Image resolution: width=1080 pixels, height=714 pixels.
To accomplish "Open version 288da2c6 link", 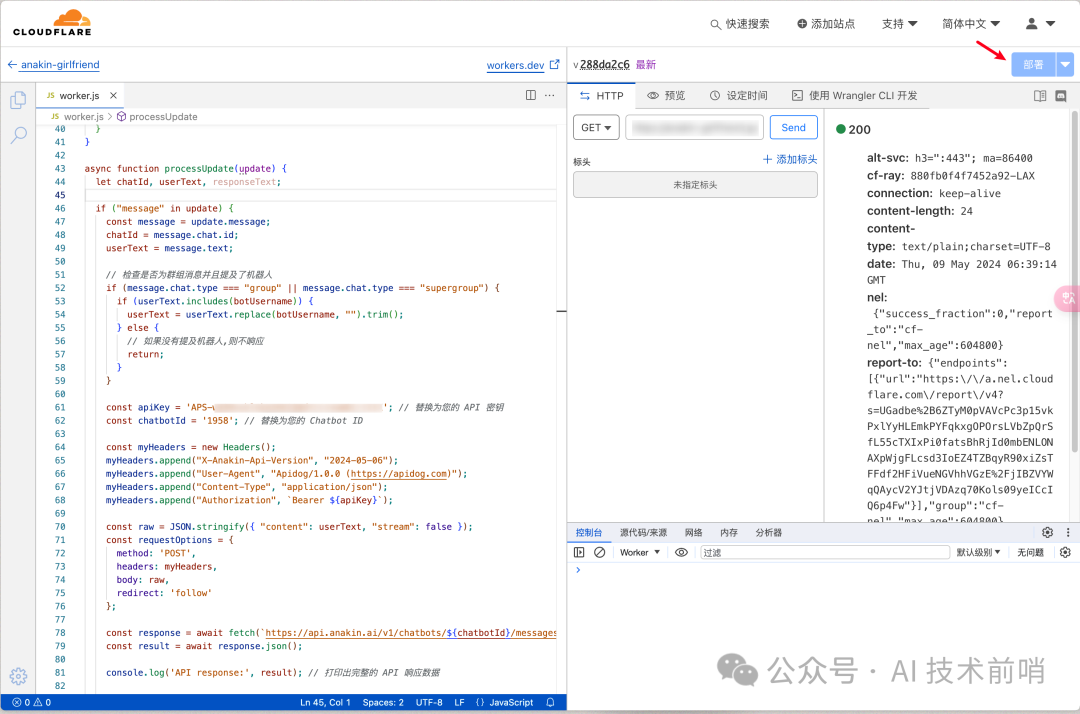I will (604, 64).
